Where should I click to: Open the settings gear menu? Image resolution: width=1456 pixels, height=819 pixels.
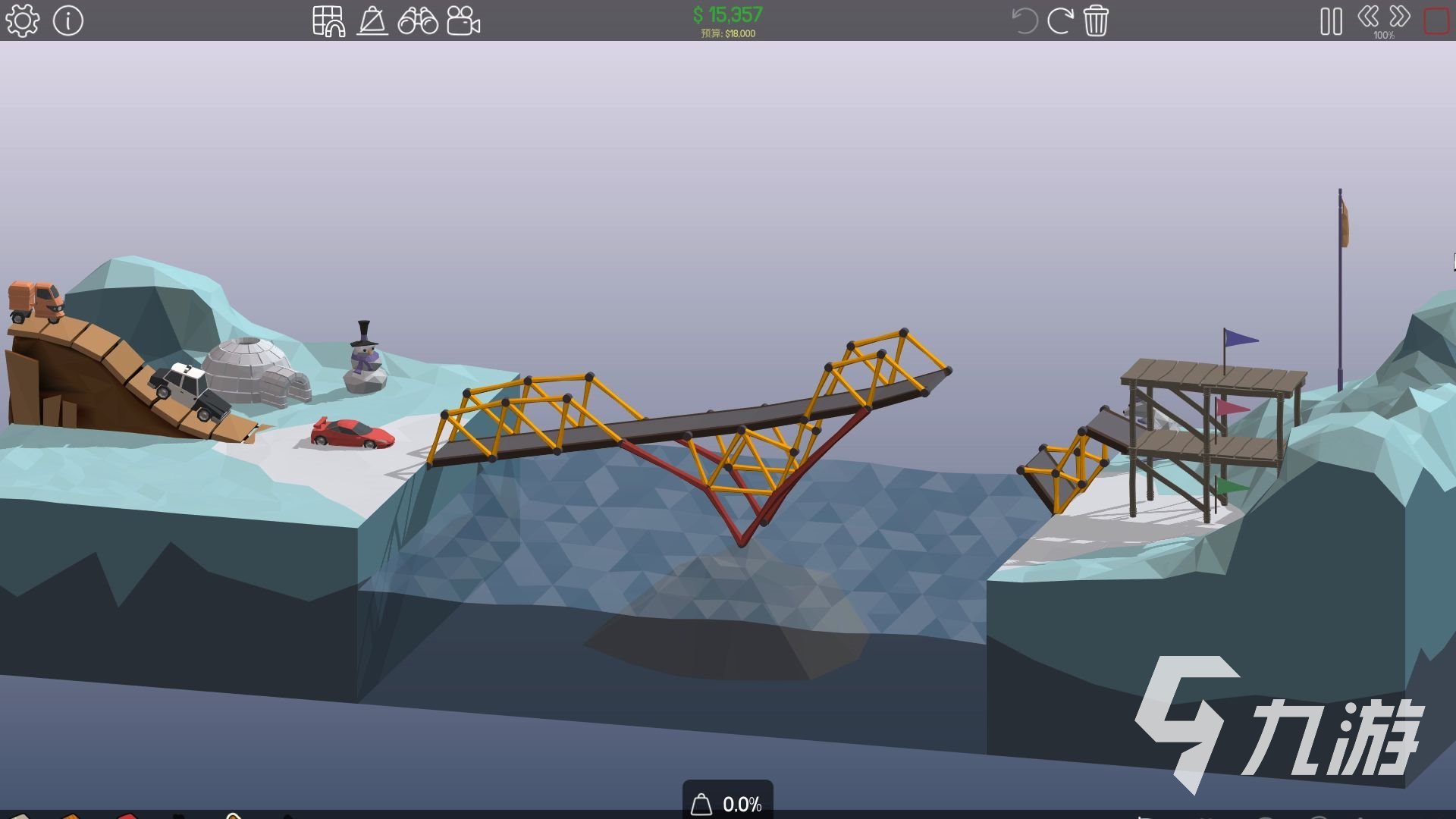click(x=22, y=20)
